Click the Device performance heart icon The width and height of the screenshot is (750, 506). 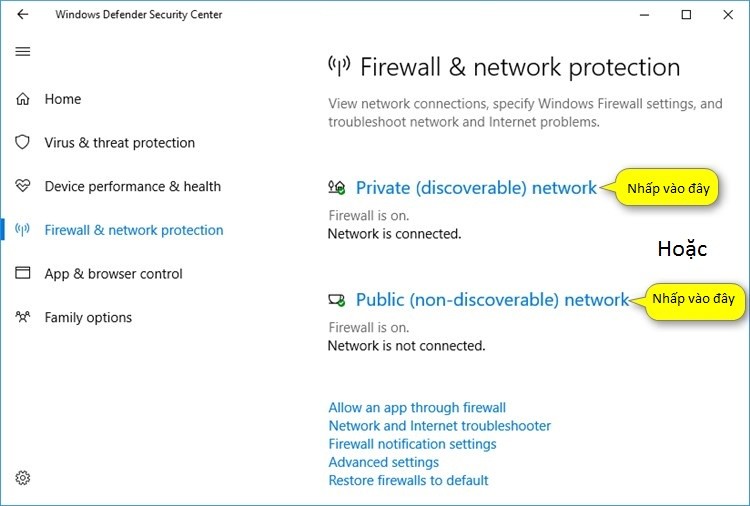23,186
